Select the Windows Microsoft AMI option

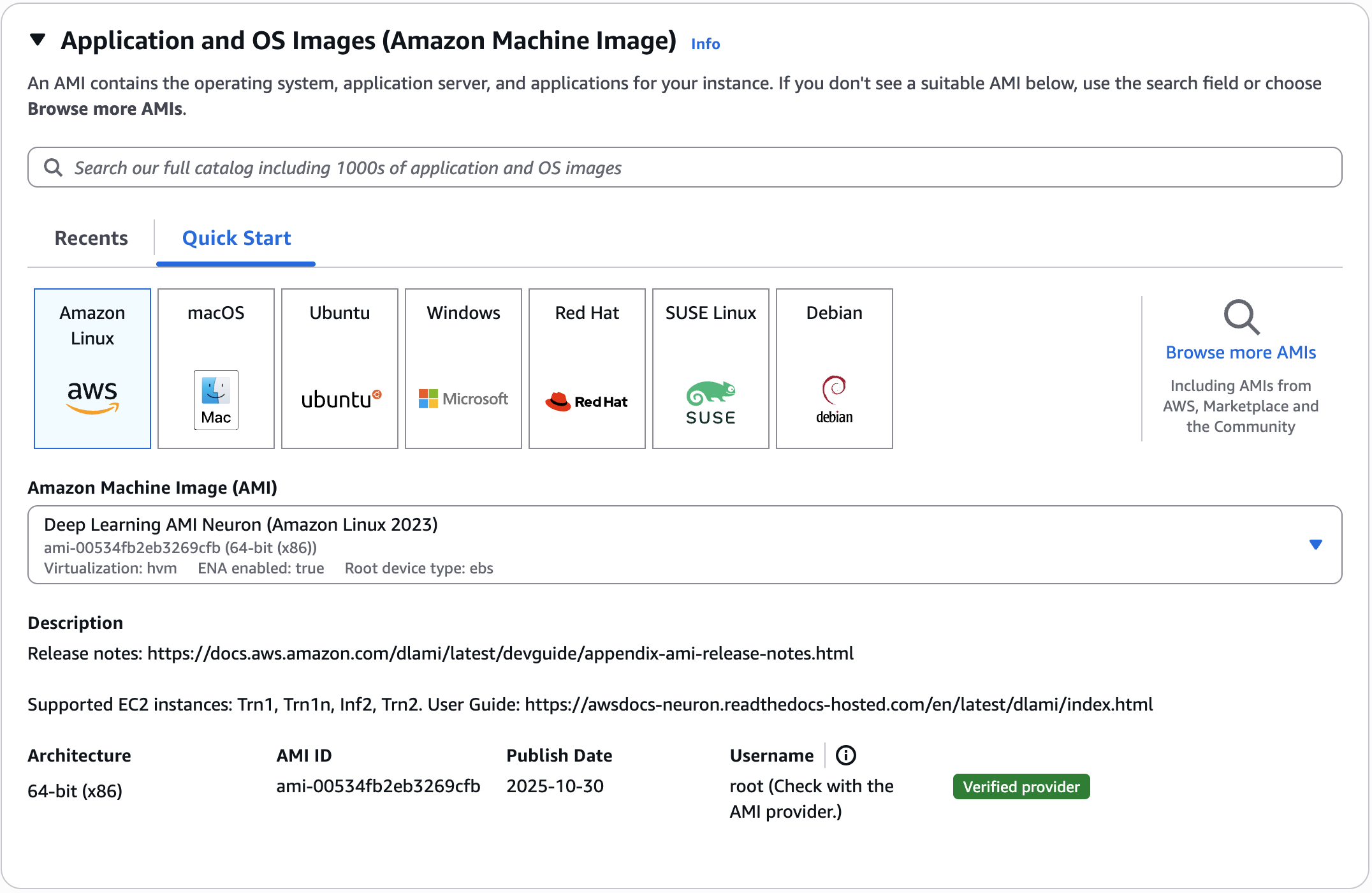tap(463, 369)
